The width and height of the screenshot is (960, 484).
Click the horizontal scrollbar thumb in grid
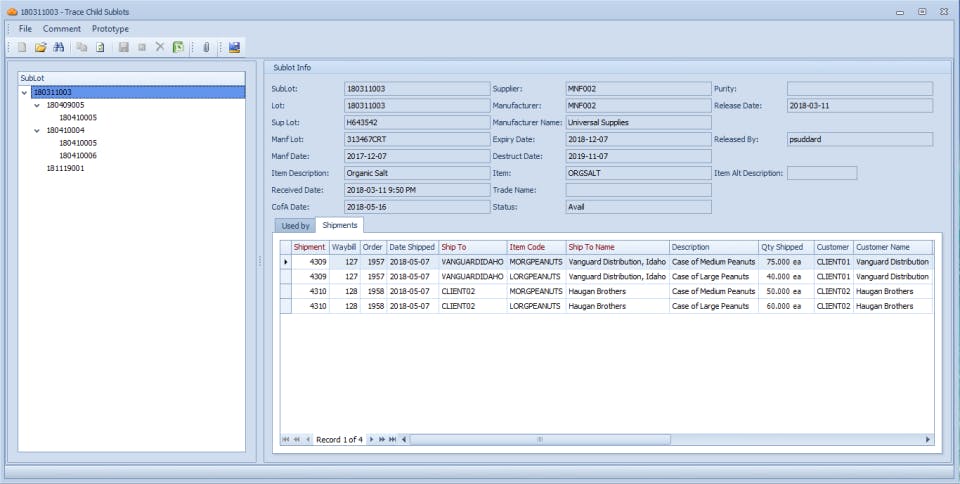pos(540,439)
